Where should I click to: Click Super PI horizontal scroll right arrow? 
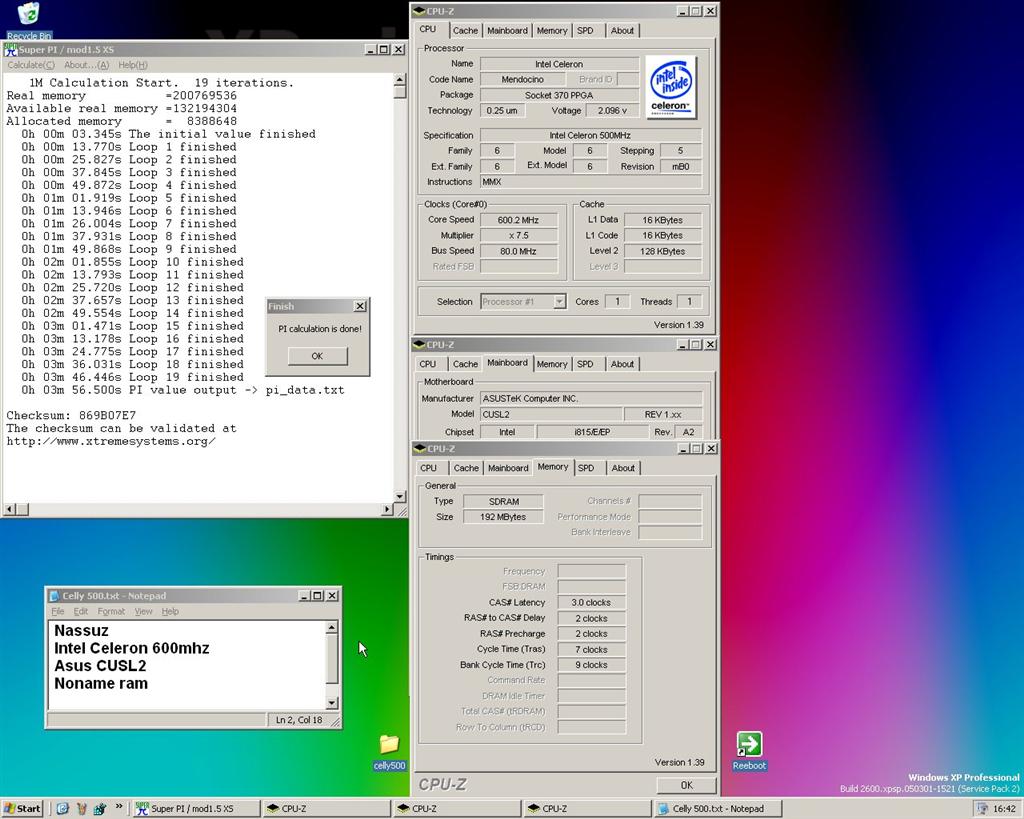(x=387, y=509)
